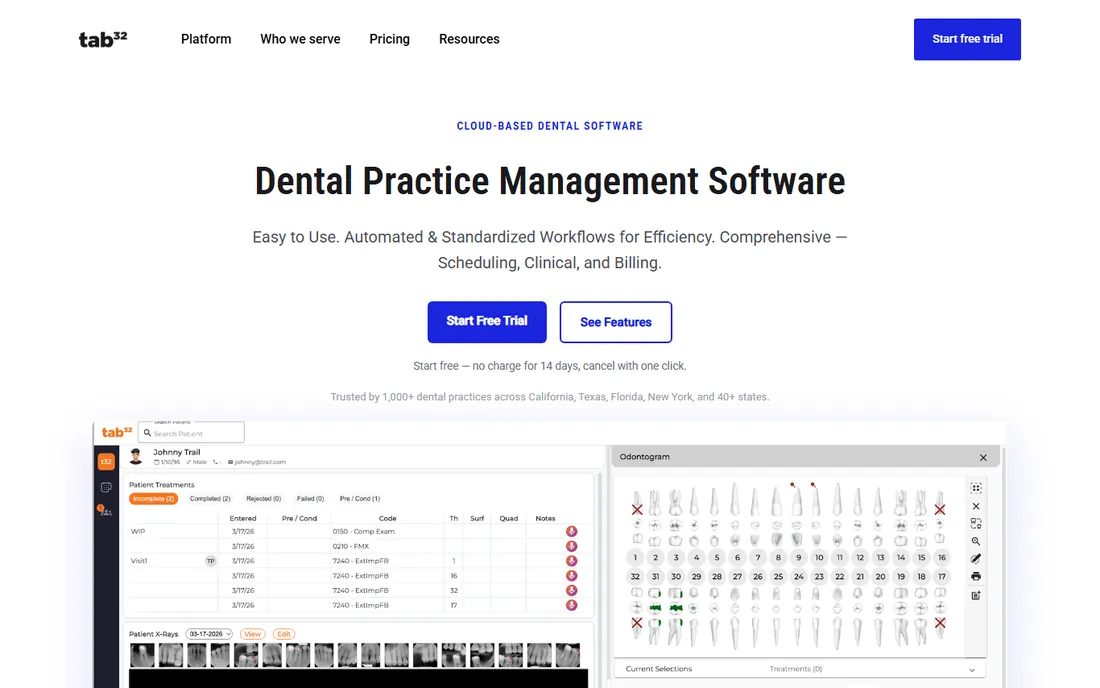
Task: Open the Platform navigation menu
Action: [206, 39]
